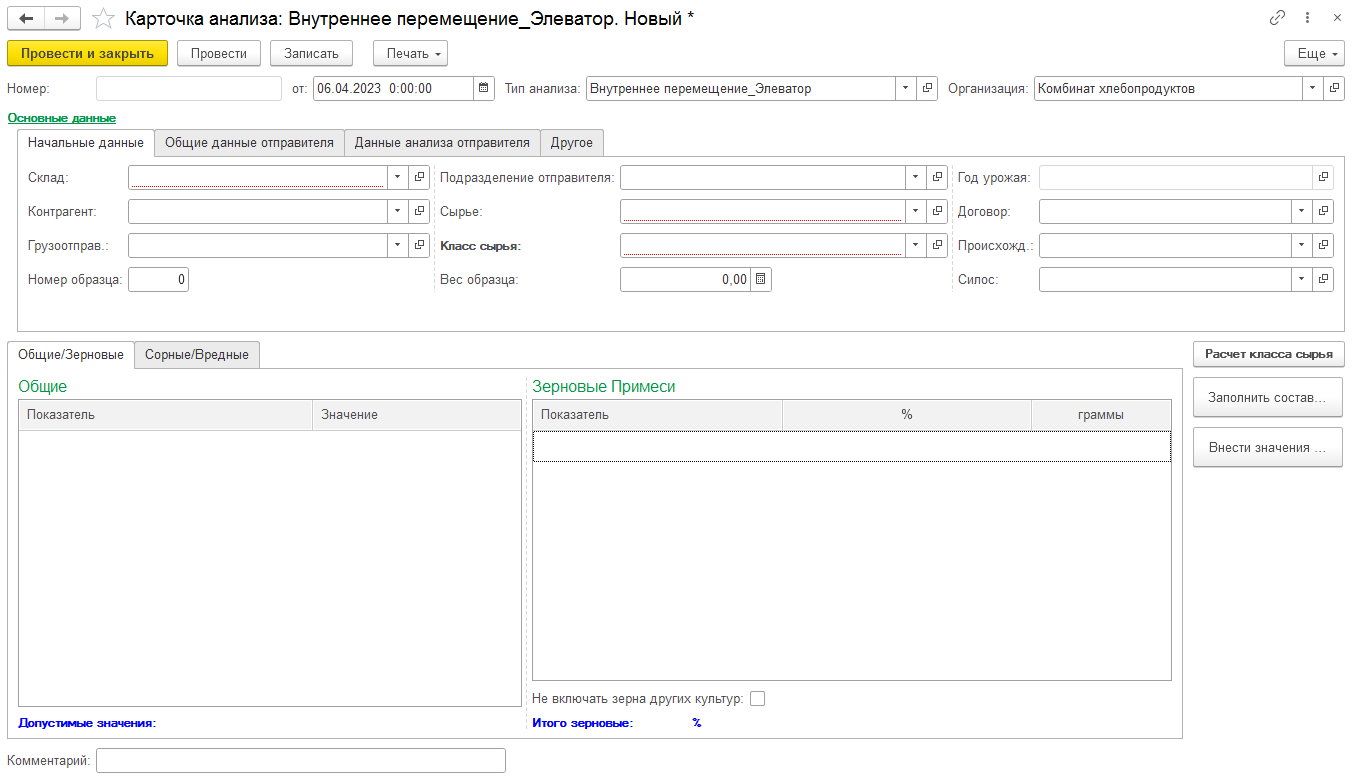
Task: Focus the Вес образца value field
Action: tap(685, 280)
